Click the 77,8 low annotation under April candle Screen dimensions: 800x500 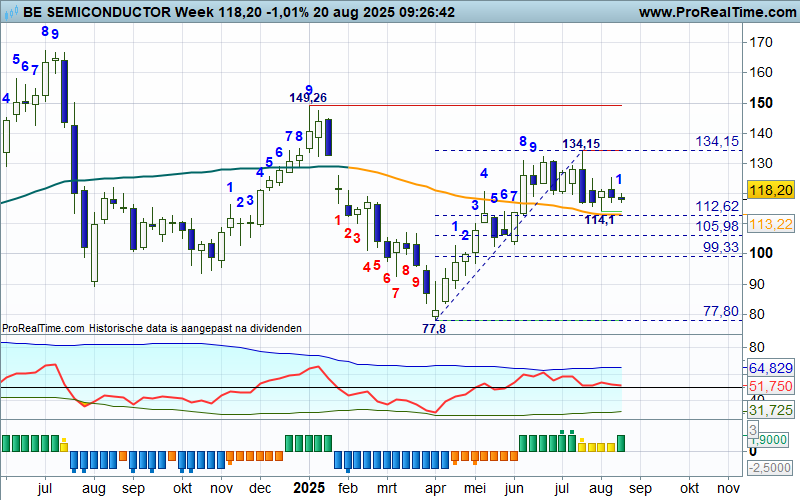[x=434, y=328]
